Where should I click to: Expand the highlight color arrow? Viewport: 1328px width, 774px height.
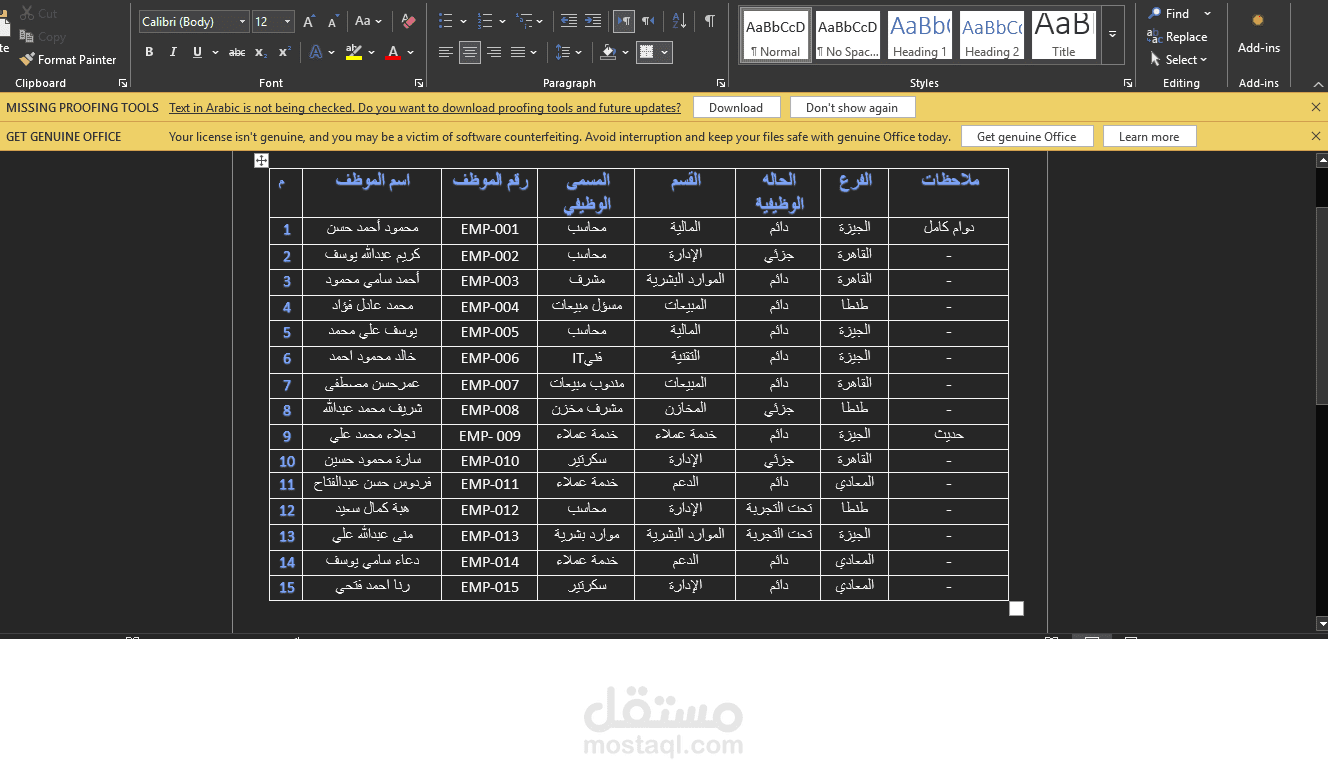point(371,52)
